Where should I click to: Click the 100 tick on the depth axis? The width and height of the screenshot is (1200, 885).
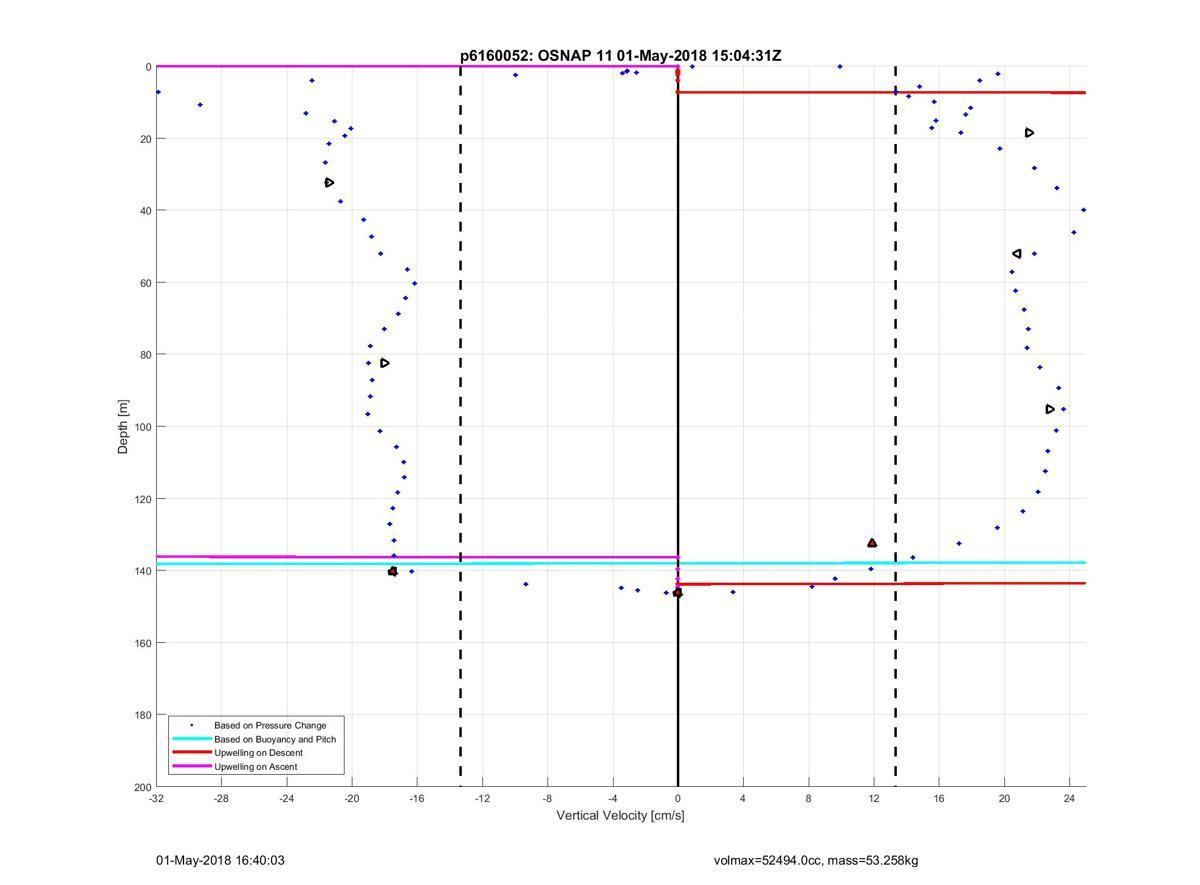142,427
